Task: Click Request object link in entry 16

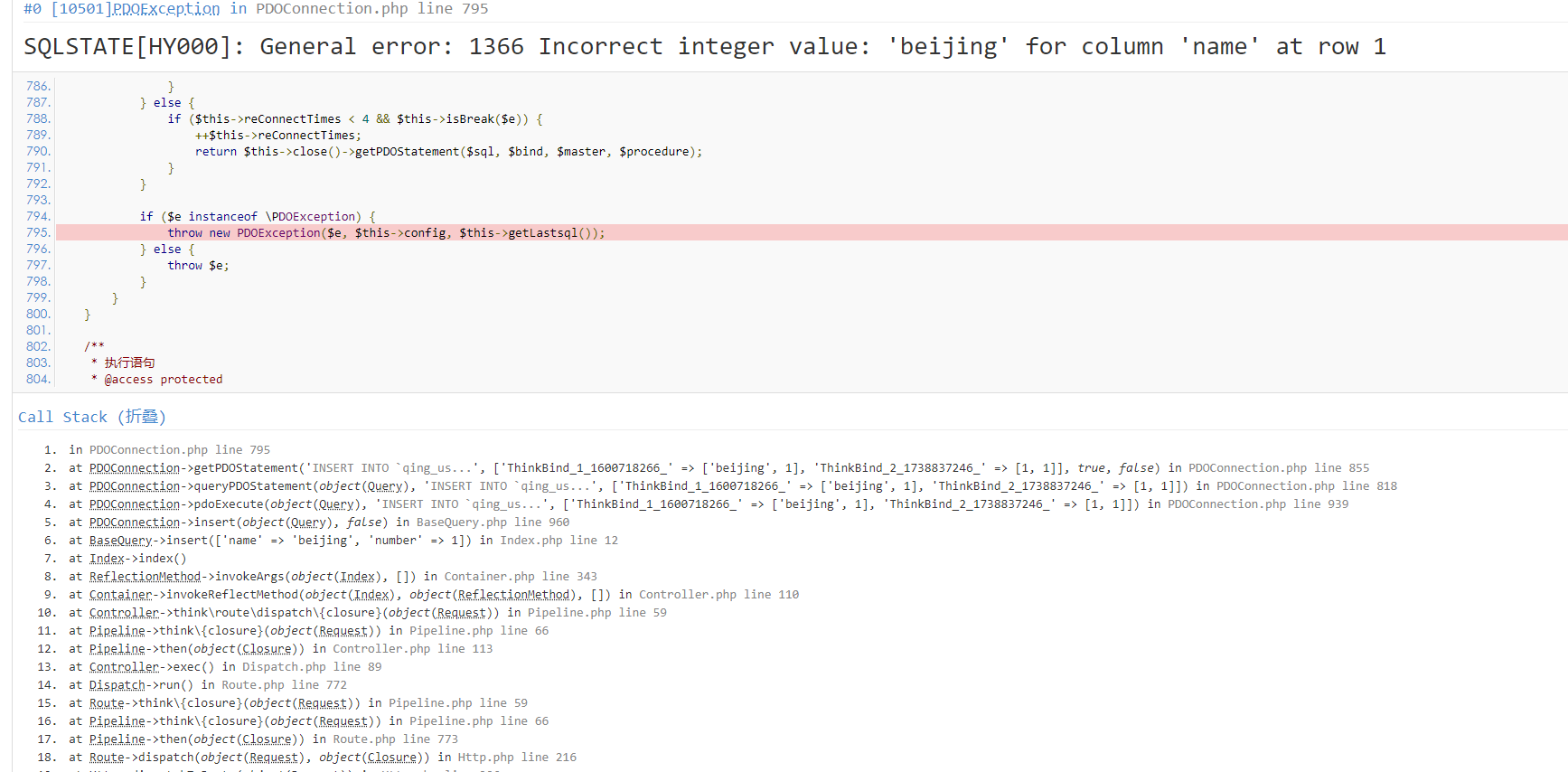Action: pyautogui.click(x=343, y=721)
